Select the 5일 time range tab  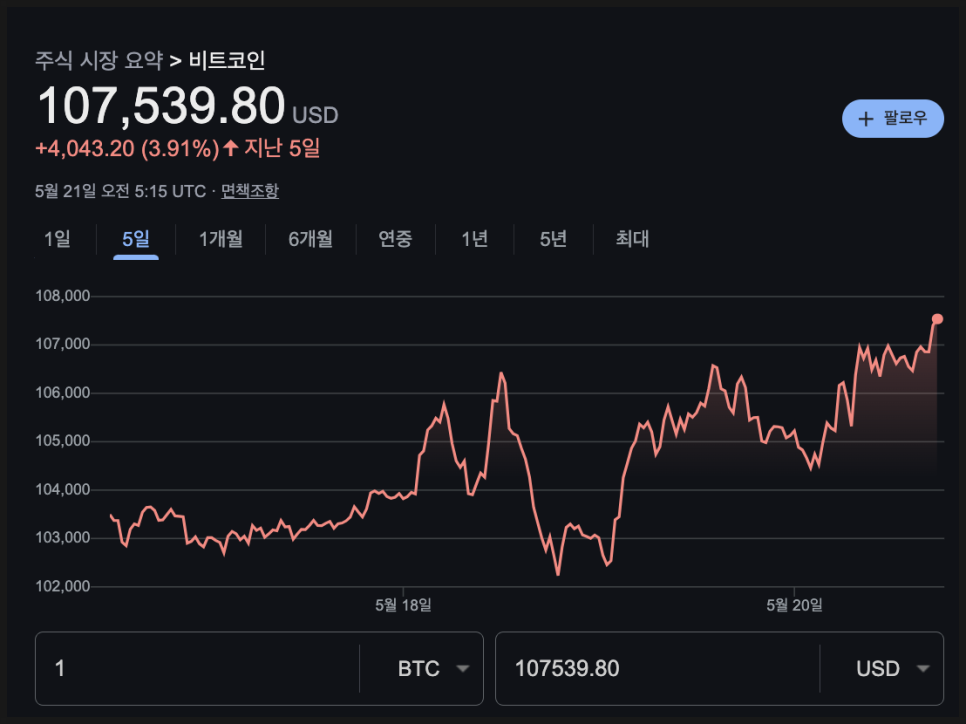(x=136, y=239)
